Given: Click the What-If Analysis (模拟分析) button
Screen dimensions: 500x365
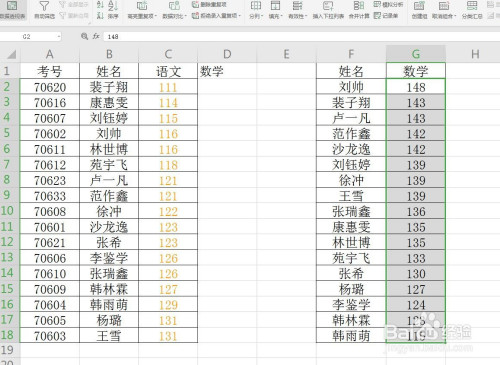Looking at the screenshot, I should pyautogui.click(x=388, y=4).
